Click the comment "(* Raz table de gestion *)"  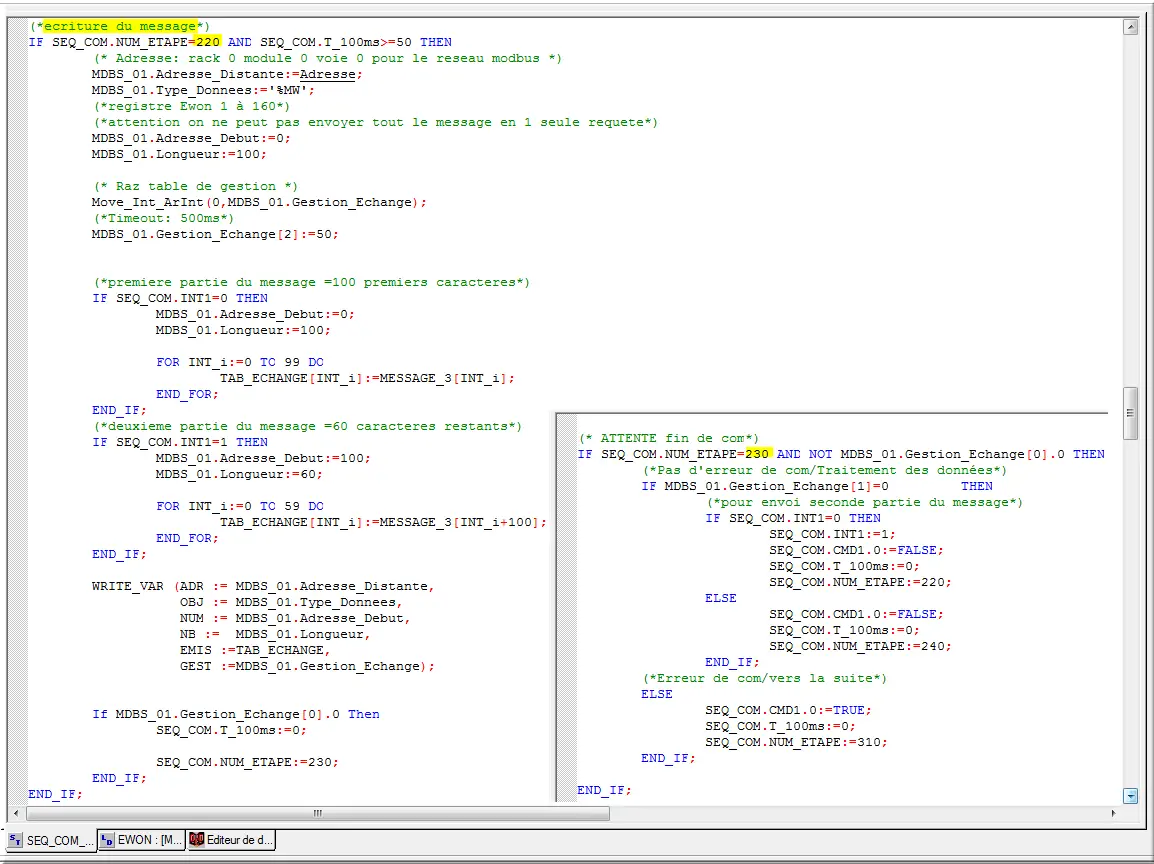point(196,186)
